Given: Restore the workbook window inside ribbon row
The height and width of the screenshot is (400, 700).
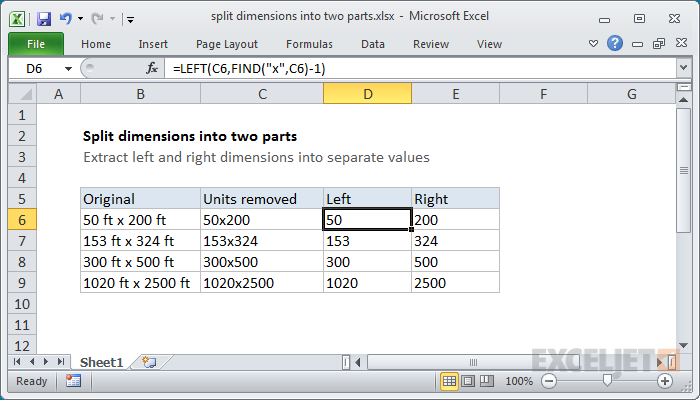Looking at the screenshot, I should coord(659,43).
